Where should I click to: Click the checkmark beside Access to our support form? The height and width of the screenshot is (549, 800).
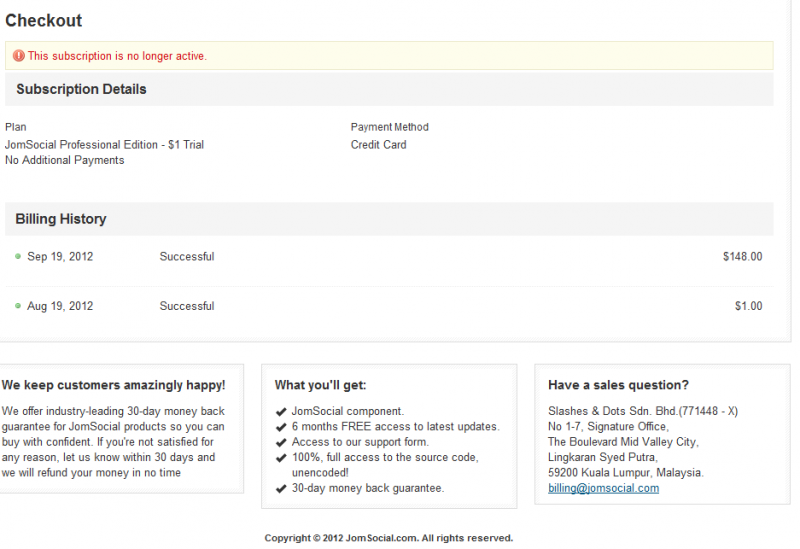281,442
